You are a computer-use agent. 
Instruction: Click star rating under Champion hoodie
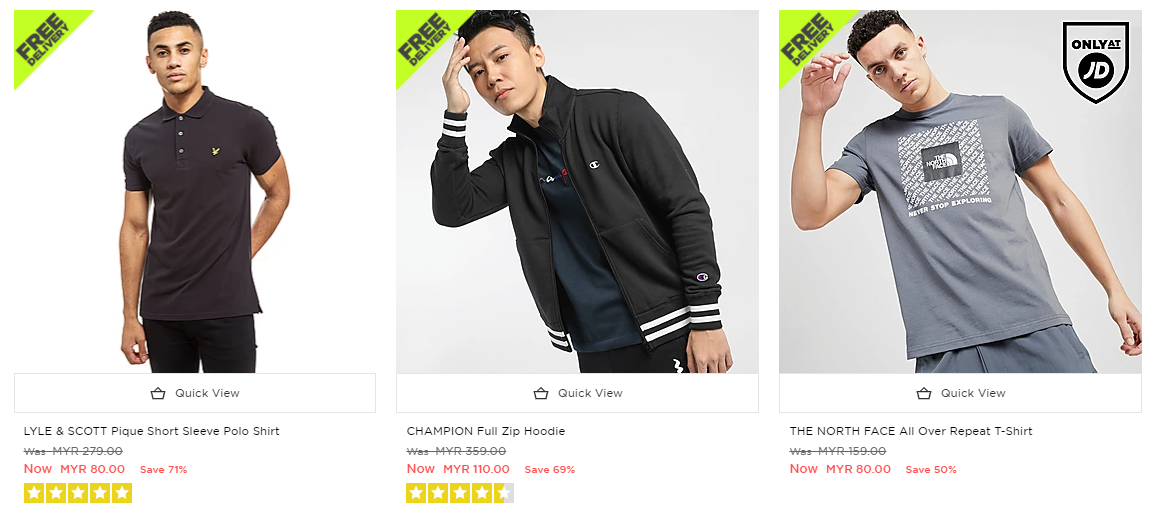460,493
